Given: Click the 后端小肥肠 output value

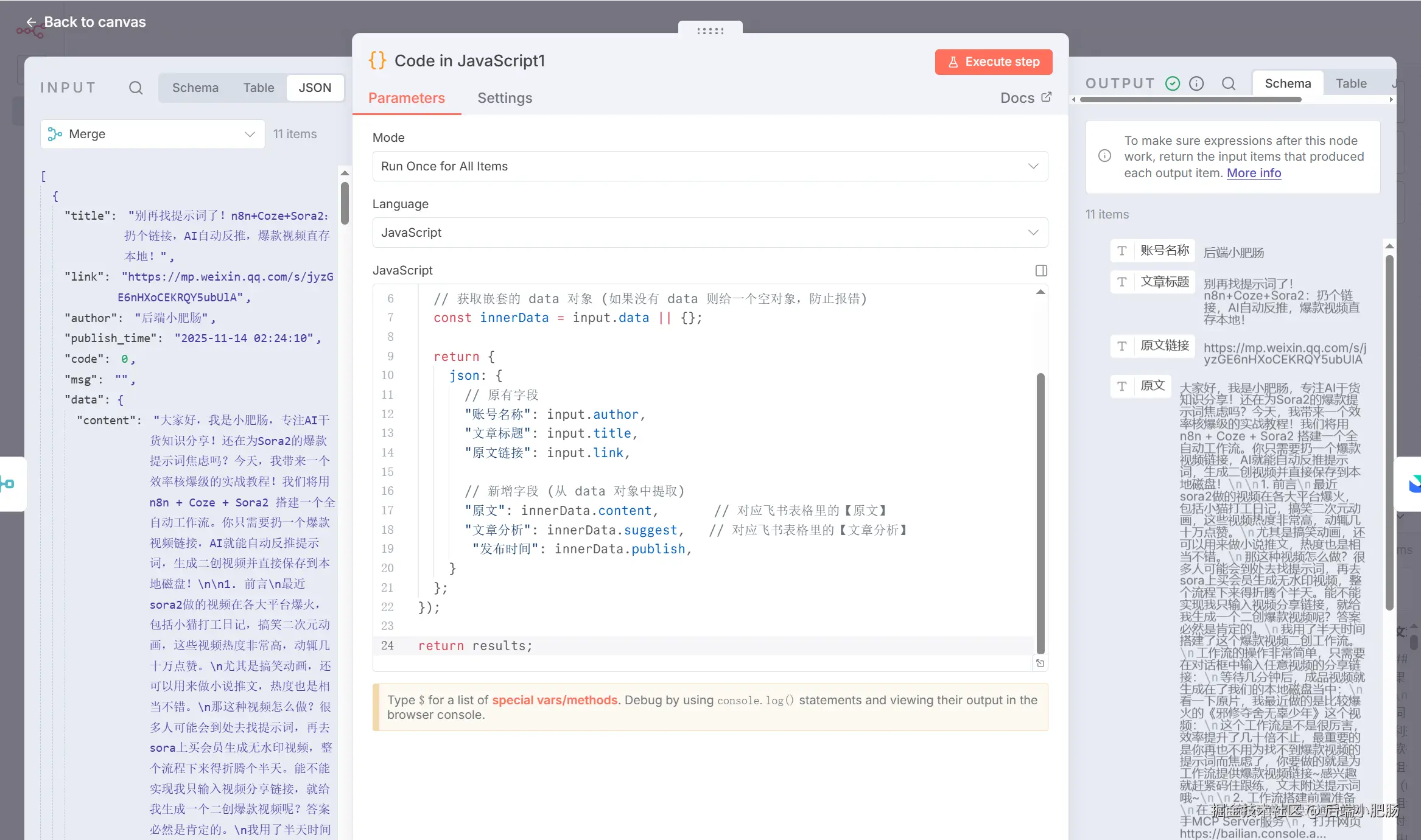Looking at the screenshot, I should [x=1233, y=252].
